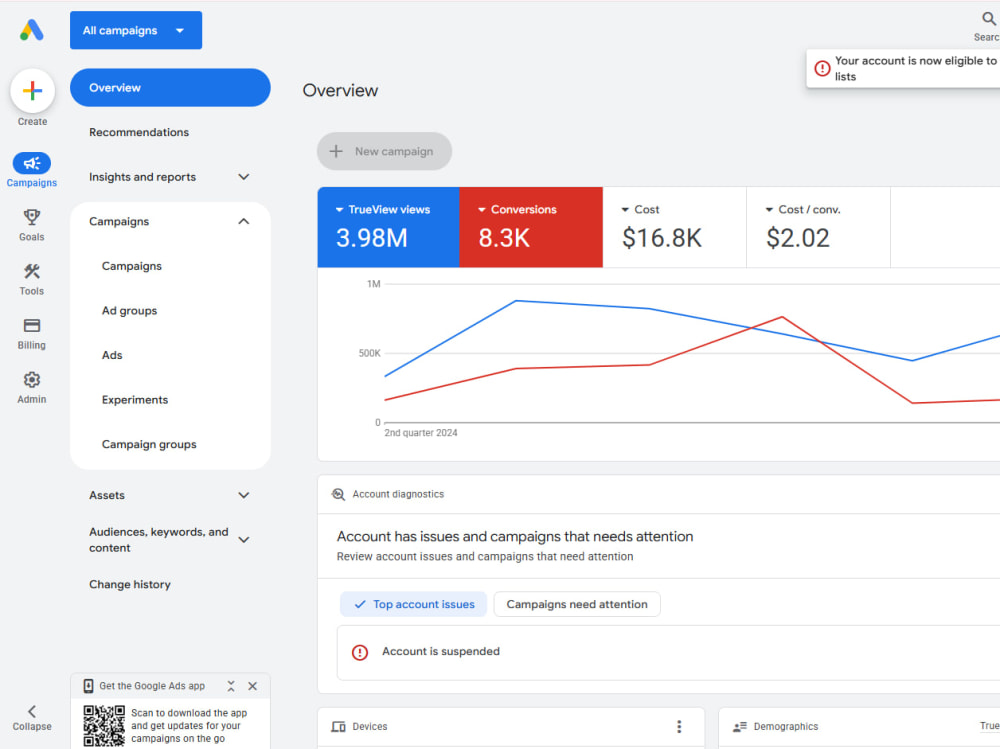Screen dimensions: 1000x749
Task: Open the Tools wrench icon
Action: (x=32, y=271)
